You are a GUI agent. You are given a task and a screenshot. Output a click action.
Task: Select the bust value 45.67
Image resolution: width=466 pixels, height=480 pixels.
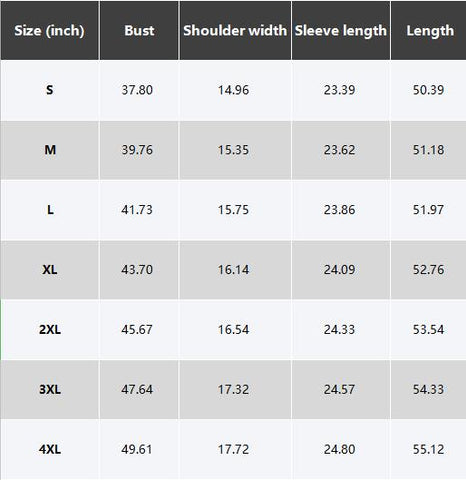point(137,330)
